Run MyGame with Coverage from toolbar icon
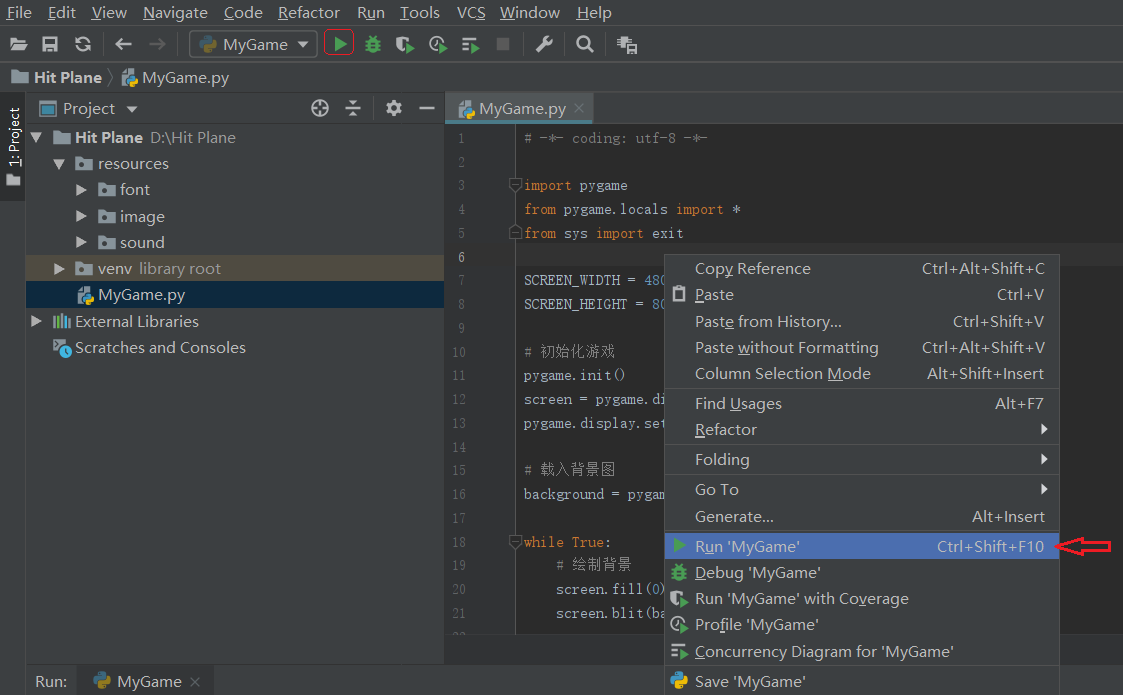 [x=405, y=44]
